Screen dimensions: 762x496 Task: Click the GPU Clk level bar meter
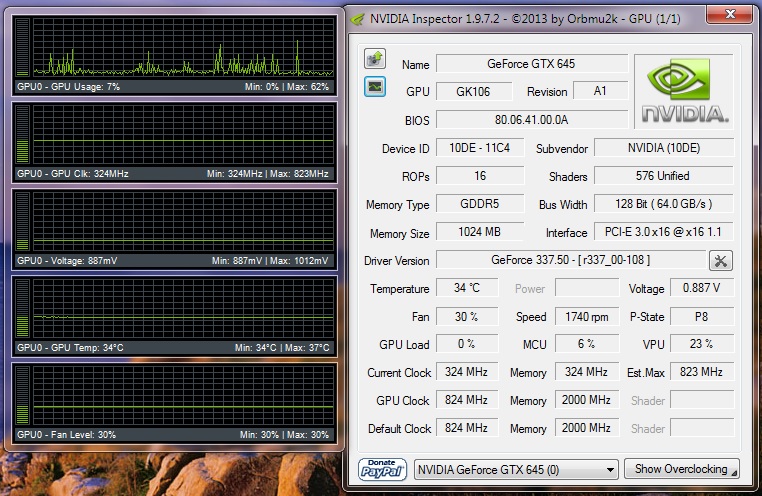(22, 134)
